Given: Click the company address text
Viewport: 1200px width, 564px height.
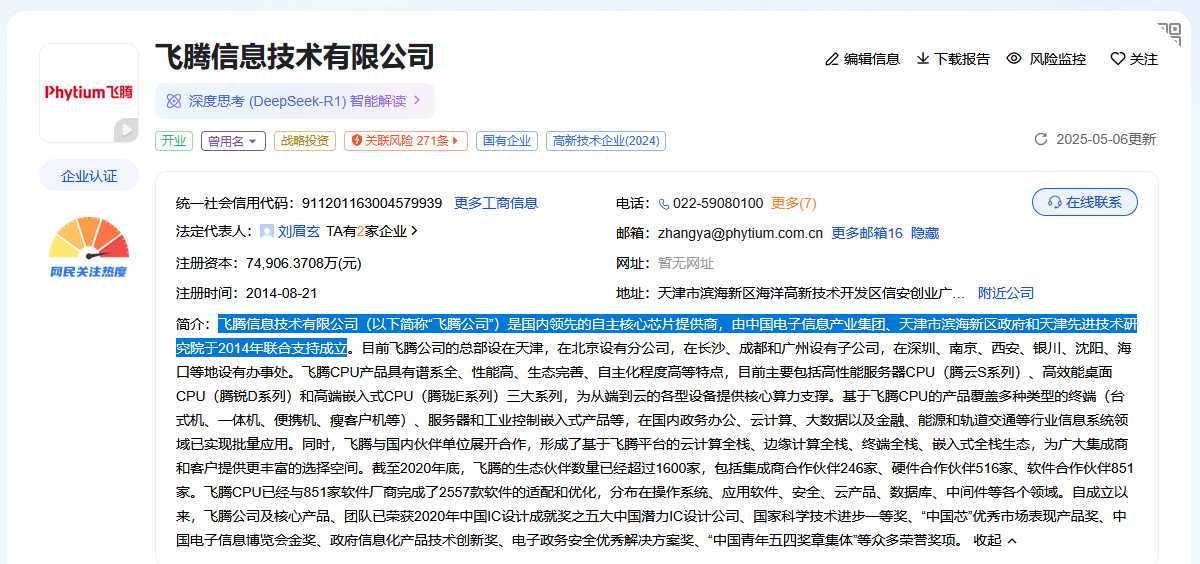Looking at the screenshot, I should point(812,293).
